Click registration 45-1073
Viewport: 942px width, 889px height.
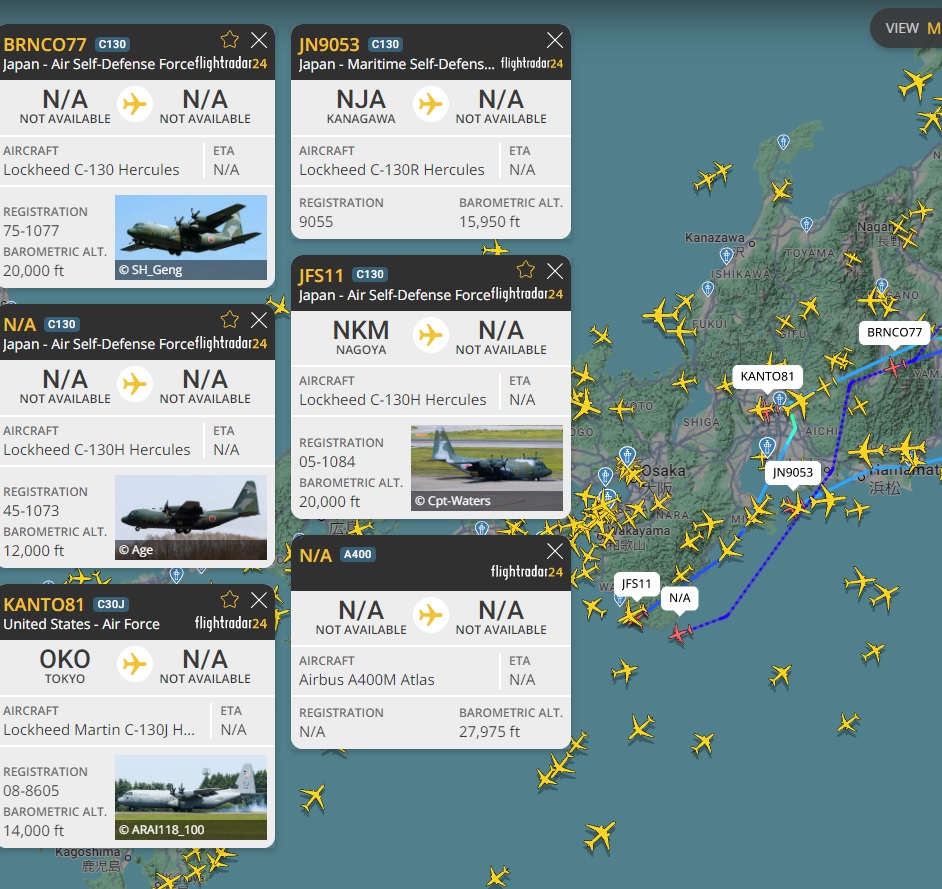coord(31,511)
